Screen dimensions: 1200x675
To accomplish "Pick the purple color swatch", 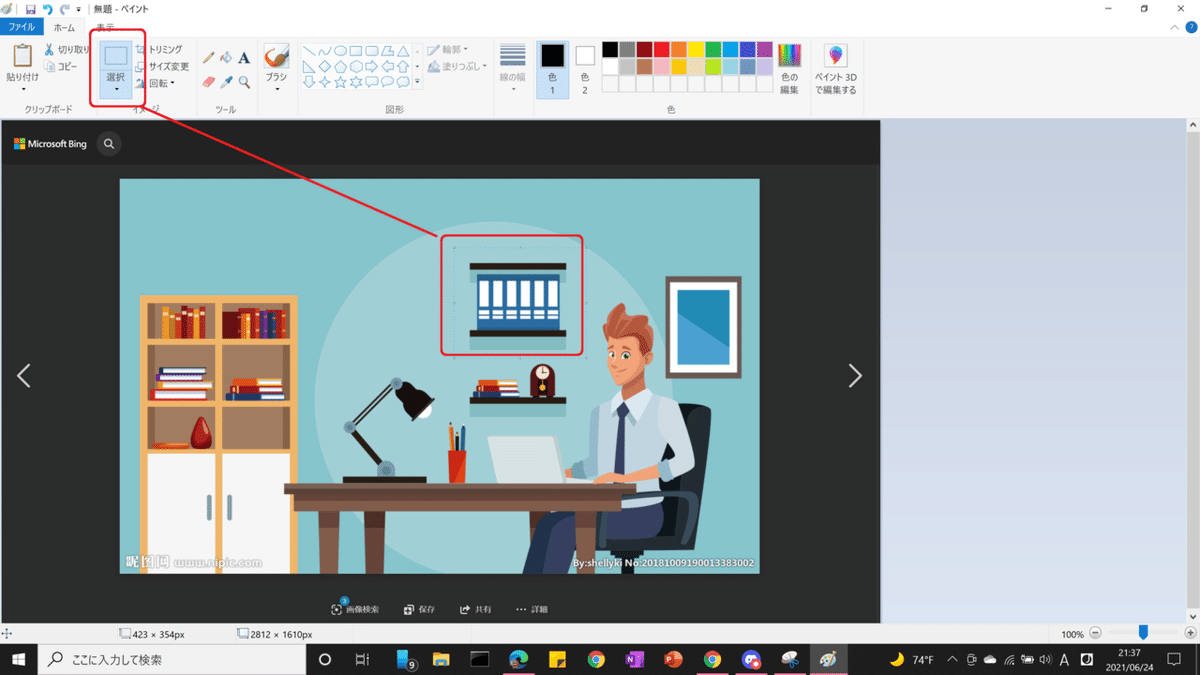I will click(765, 49).
